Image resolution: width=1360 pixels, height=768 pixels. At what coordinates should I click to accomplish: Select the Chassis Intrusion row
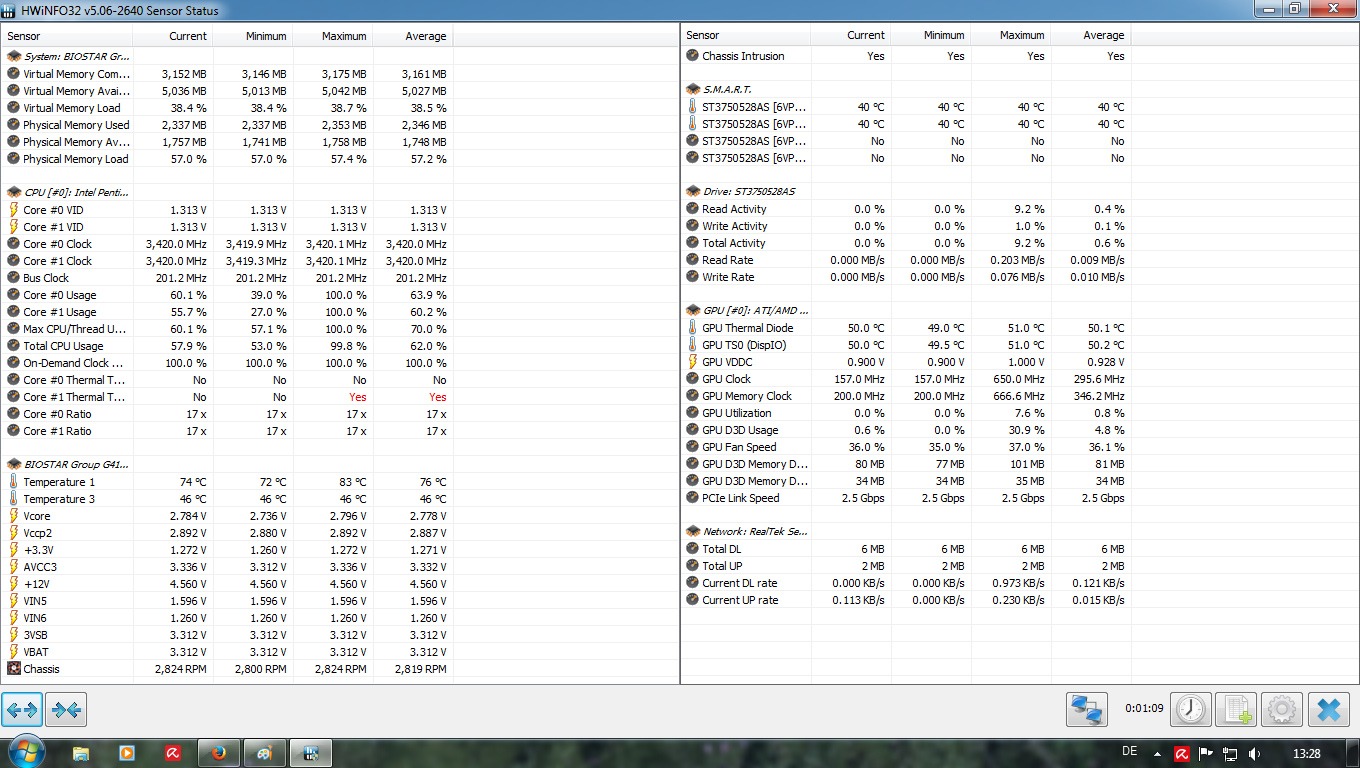(x=906, y=56)
